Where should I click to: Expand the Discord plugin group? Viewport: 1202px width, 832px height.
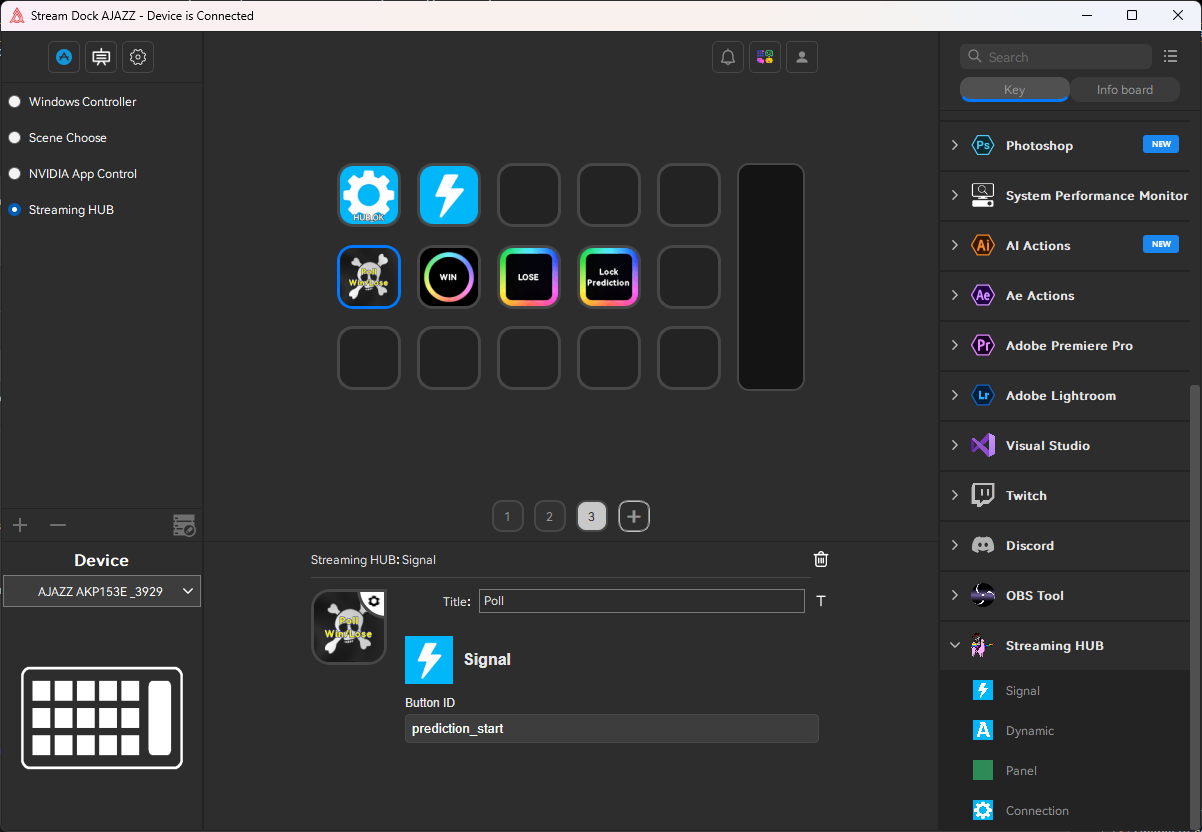[x=955, y=545]
